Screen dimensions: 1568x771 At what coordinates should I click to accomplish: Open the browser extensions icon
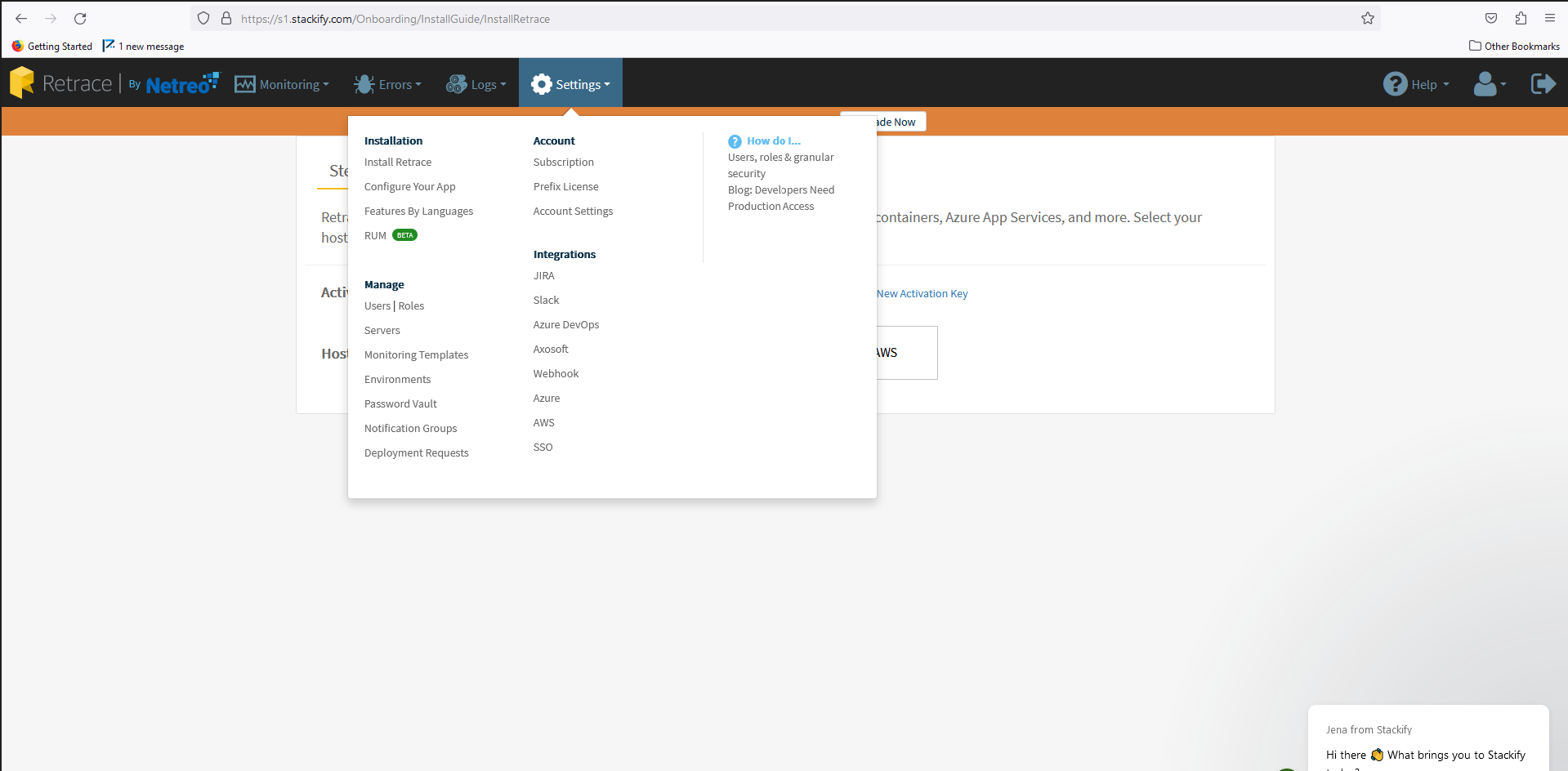[x=1521, y=18]
